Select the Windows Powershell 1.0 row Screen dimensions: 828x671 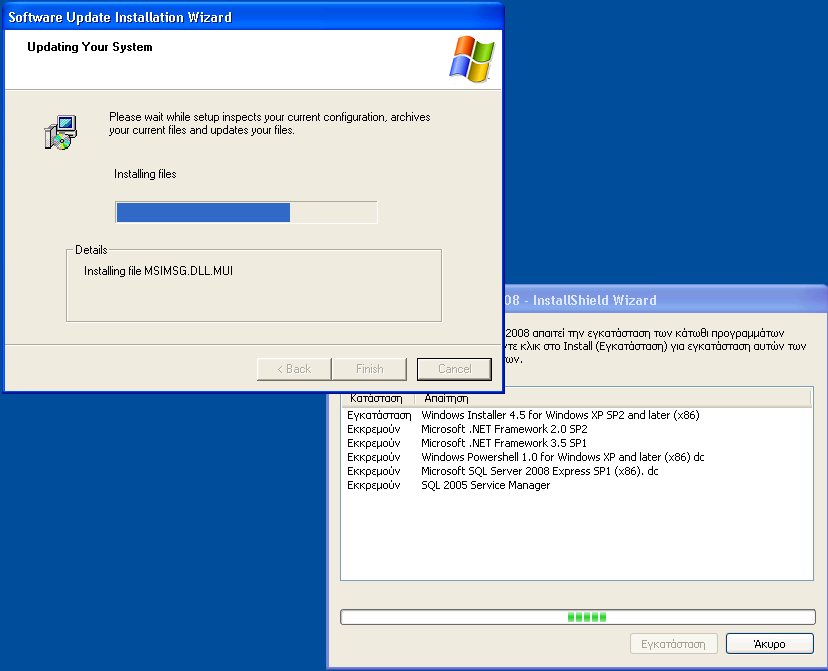(x=577, y=457)
